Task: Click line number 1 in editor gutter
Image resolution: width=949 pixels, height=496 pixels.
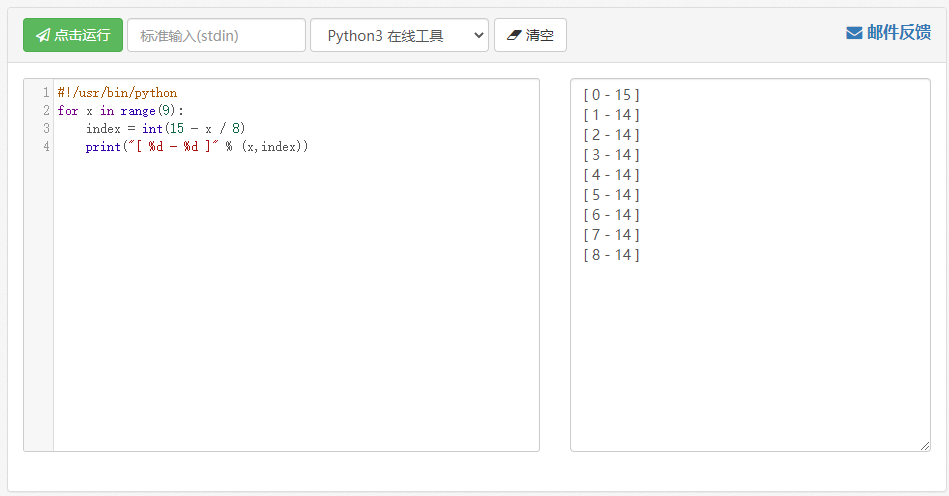Action: click(46, 93)
